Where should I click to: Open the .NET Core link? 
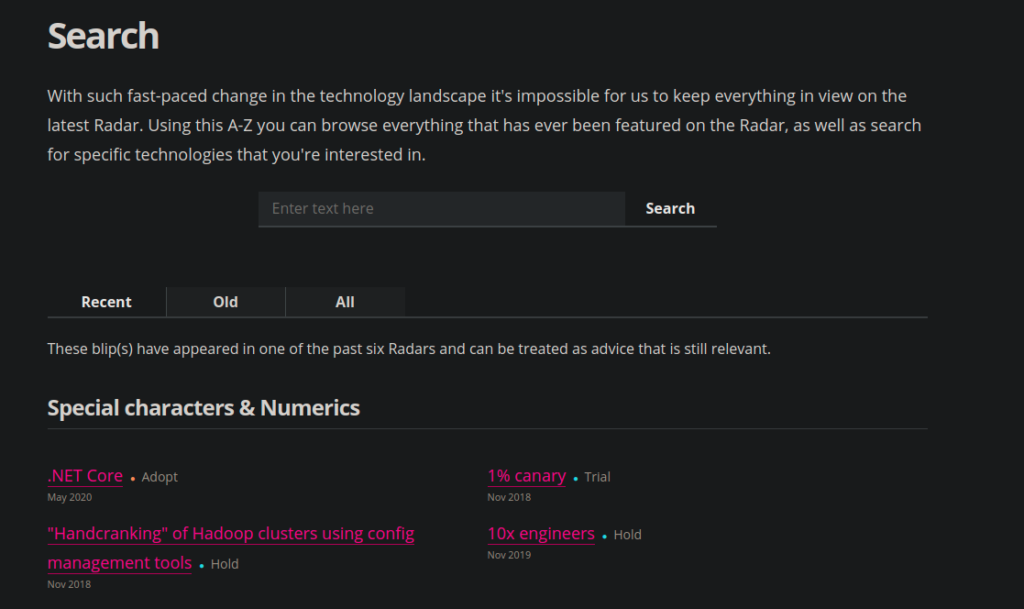(x=85, y=476)
